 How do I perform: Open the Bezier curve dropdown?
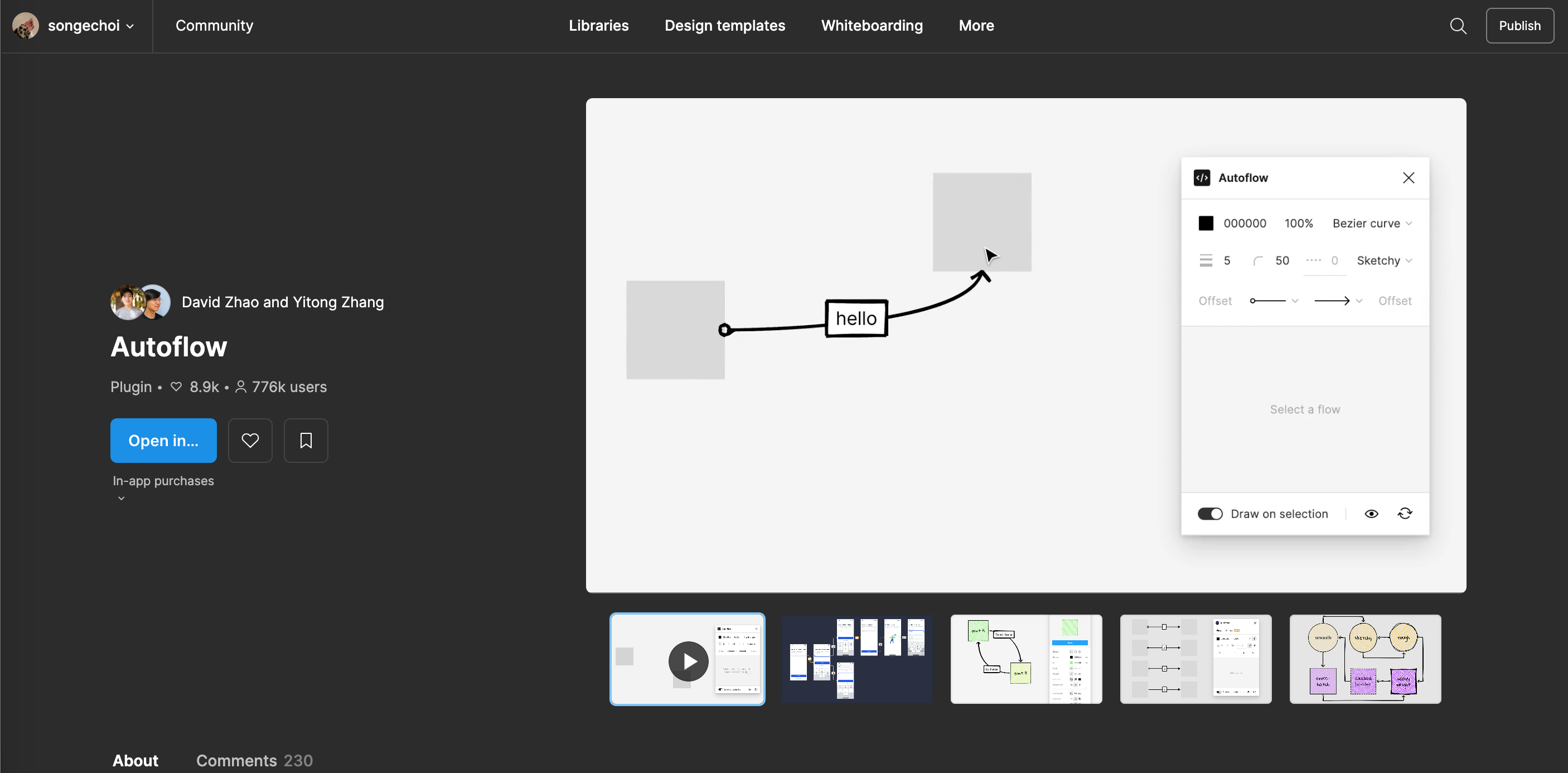(x=1371, y=224)
